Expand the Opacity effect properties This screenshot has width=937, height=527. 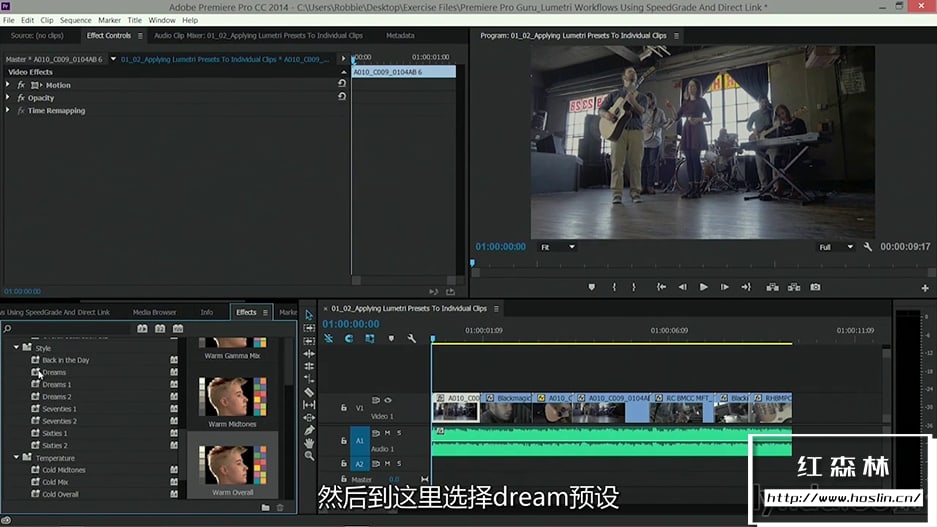tap(8, 97)
